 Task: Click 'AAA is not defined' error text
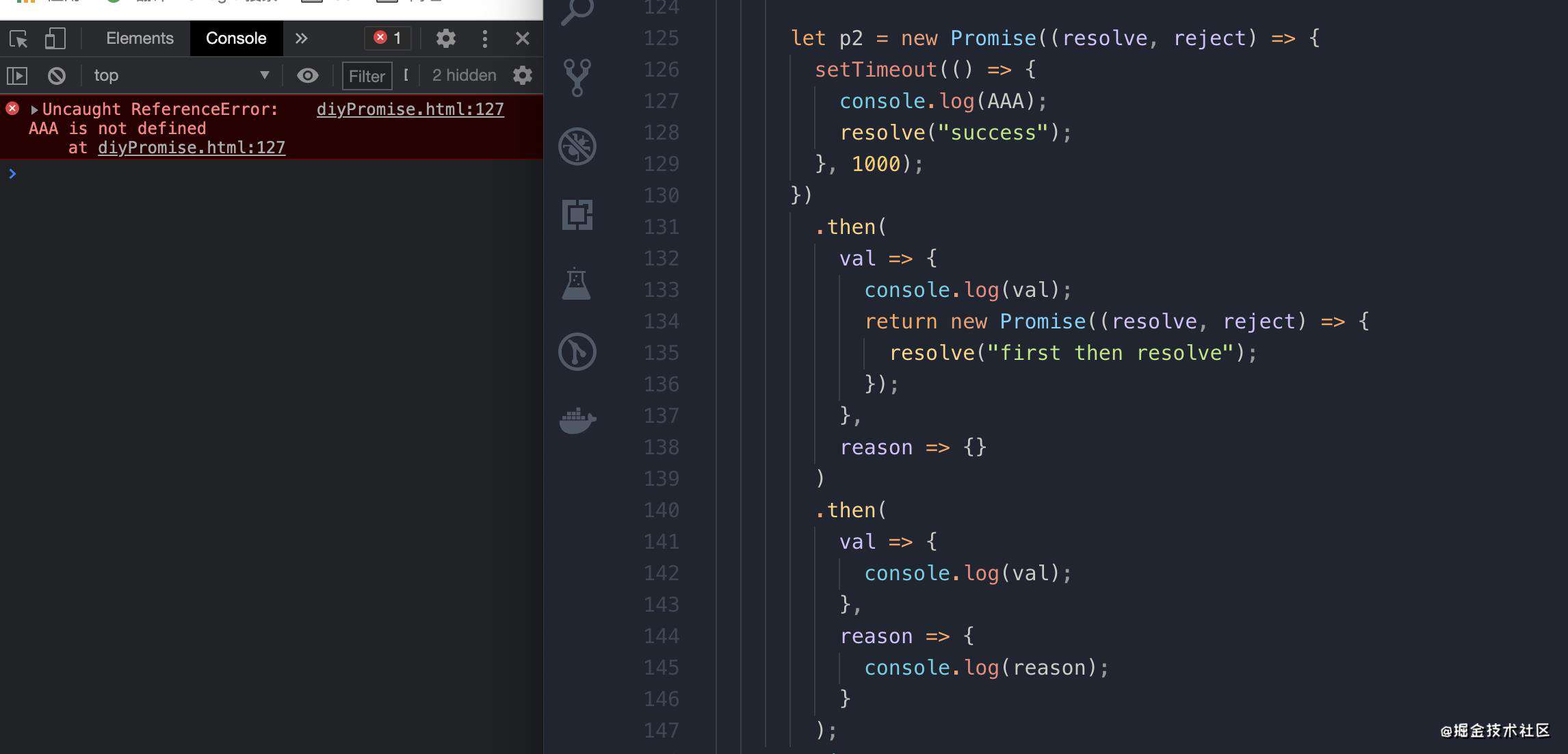coord(117,128)
